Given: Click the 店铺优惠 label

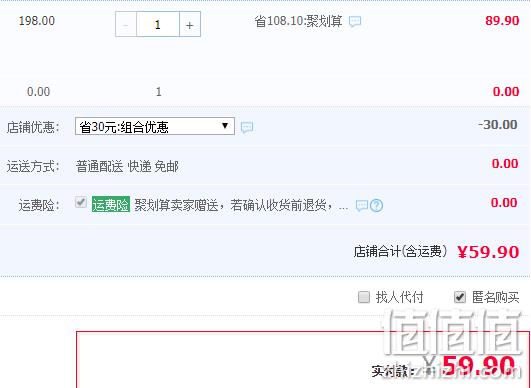Looking at the screenshot, I should tap(33, 128).
